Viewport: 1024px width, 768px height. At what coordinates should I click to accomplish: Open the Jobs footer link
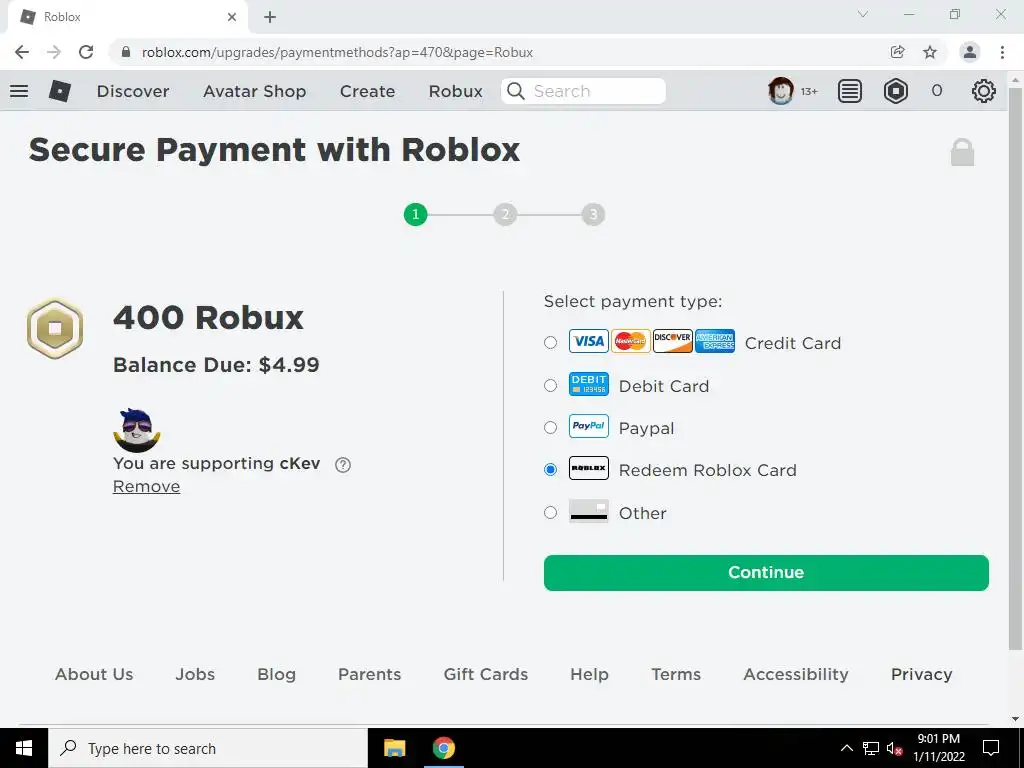coord(195,674)
